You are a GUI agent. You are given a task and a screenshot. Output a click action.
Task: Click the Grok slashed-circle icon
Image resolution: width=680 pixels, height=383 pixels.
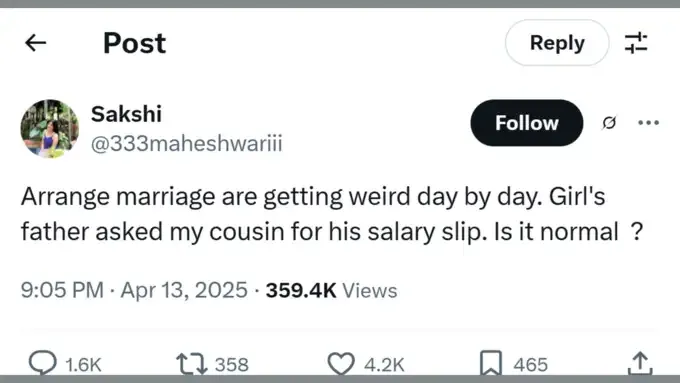click(x=609, y=123)
